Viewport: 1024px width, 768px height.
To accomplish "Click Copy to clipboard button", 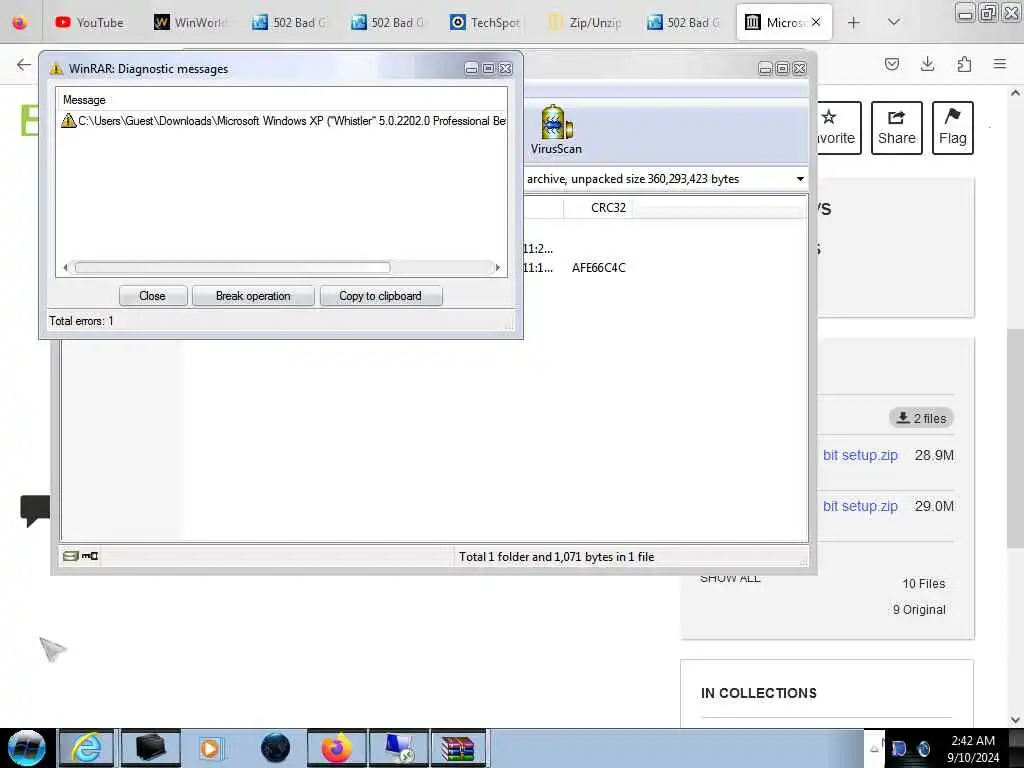I will [380, 296].
